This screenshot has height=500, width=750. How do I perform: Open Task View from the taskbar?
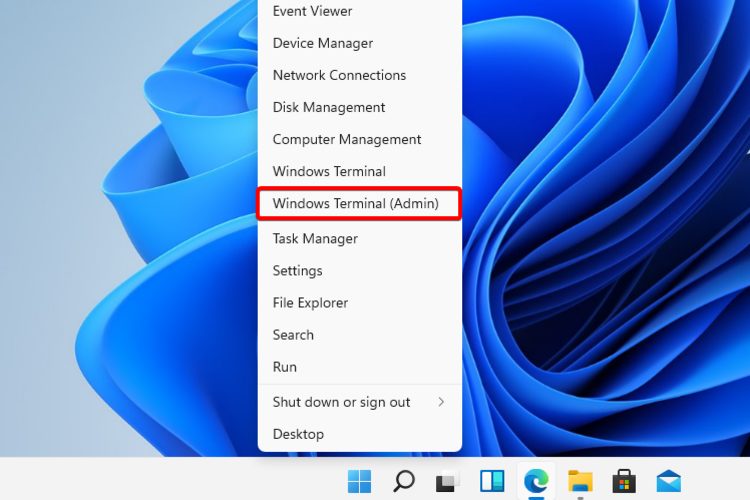[x=447, y=481]
